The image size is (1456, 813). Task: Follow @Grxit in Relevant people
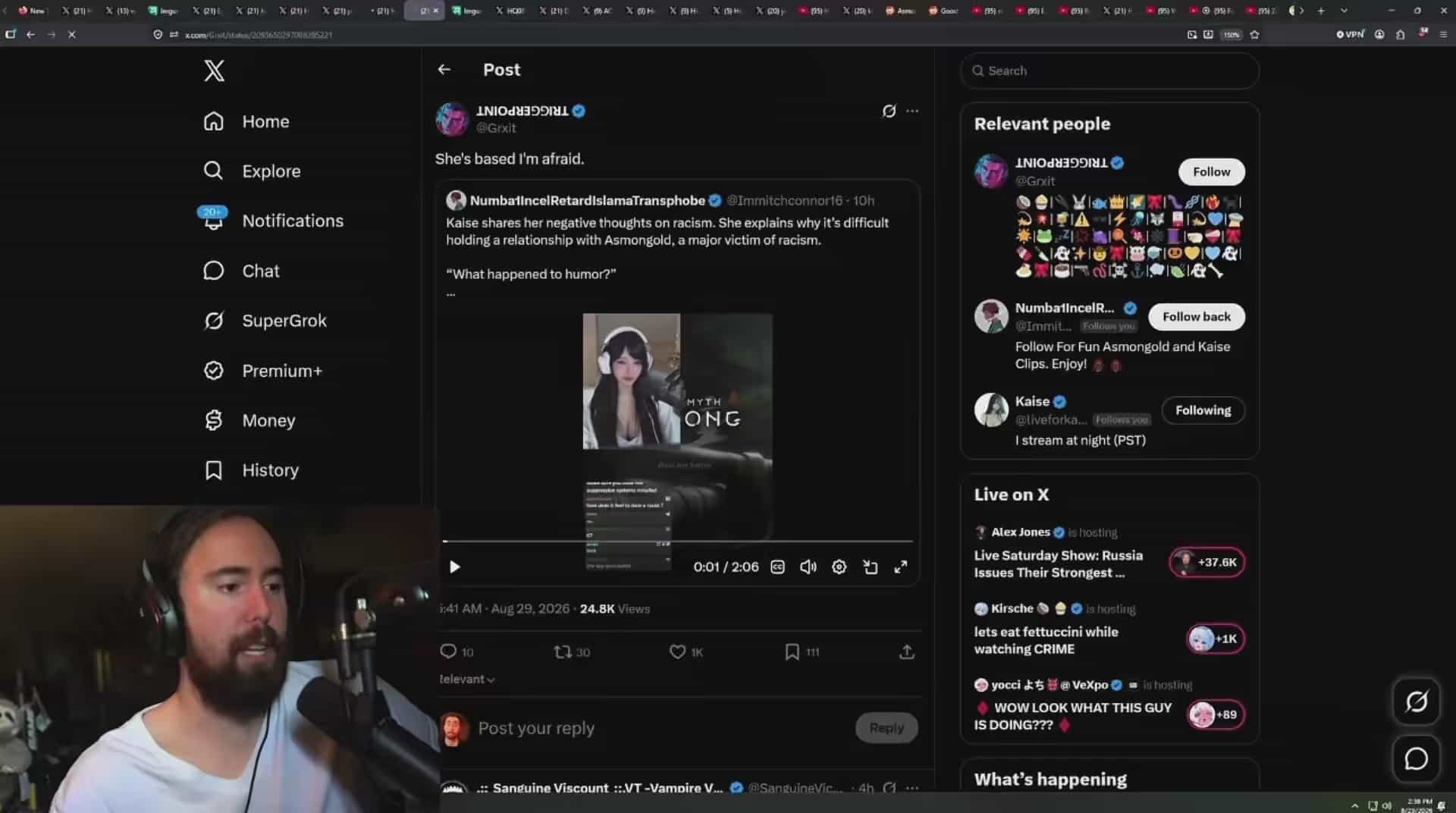point(1211,172)
